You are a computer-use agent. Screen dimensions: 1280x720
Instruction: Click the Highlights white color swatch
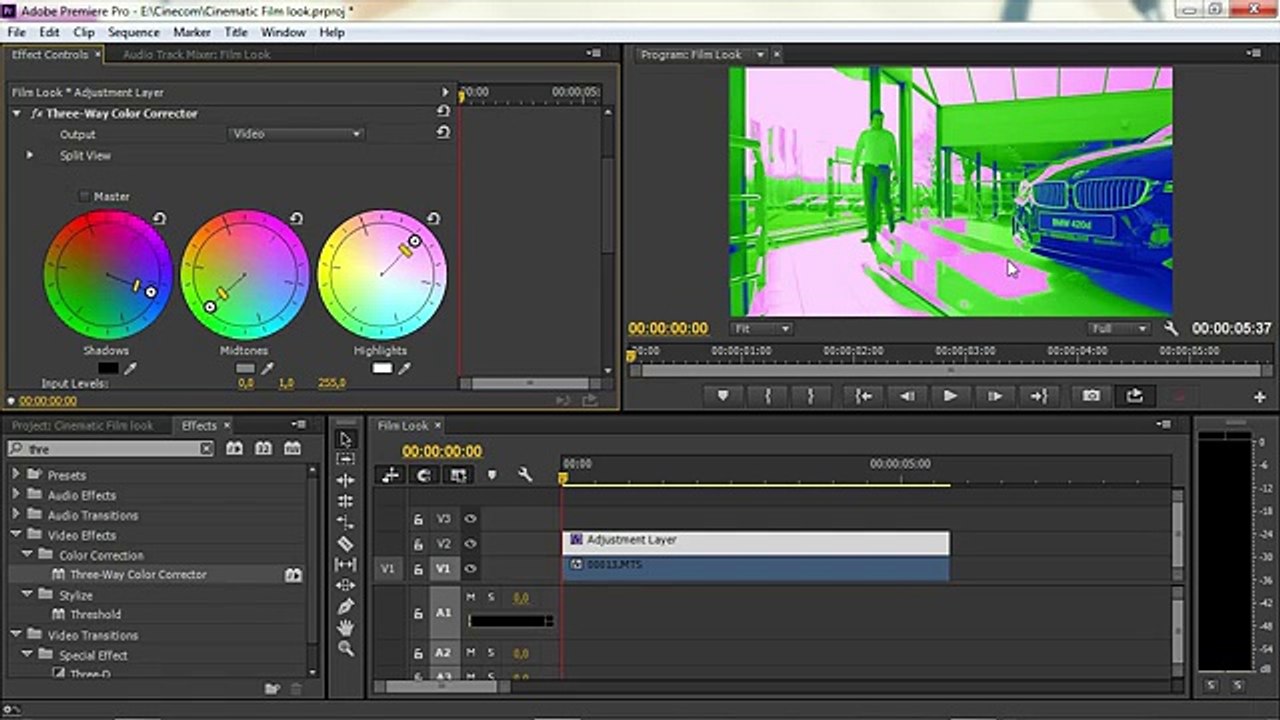(x=382, y=369)
